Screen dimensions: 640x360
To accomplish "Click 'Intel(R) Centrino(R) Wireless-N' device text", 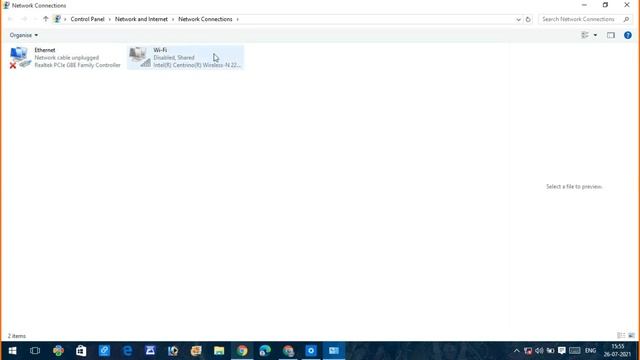I will pos(197,65).
